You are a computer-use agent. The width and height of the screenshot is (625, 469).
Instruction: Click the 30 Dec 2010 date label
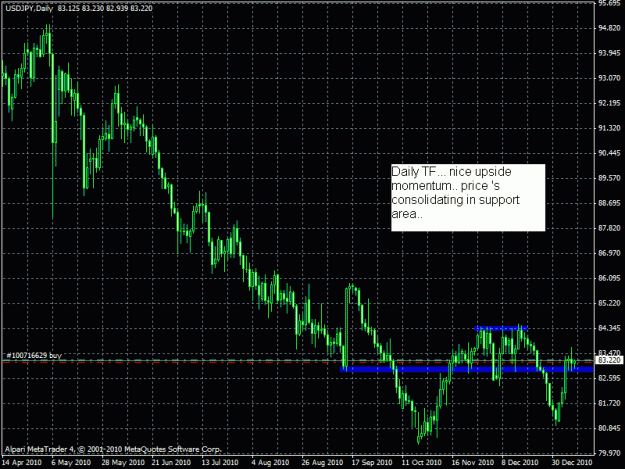[572, 463]
